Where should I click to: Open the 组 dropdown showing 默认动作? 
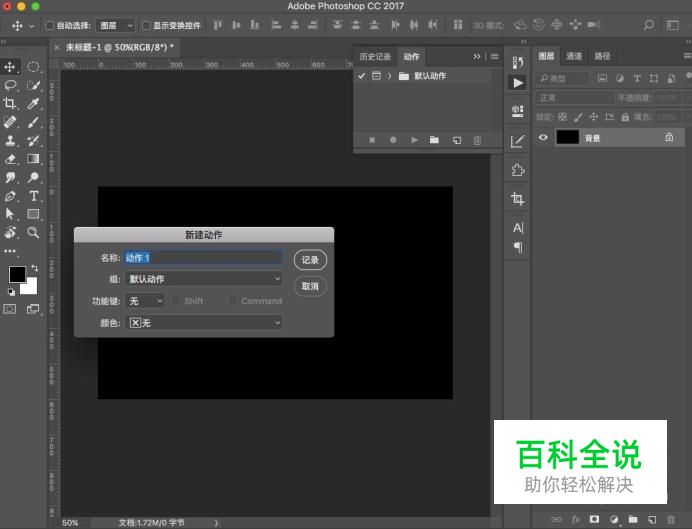[x=204, y=279]
